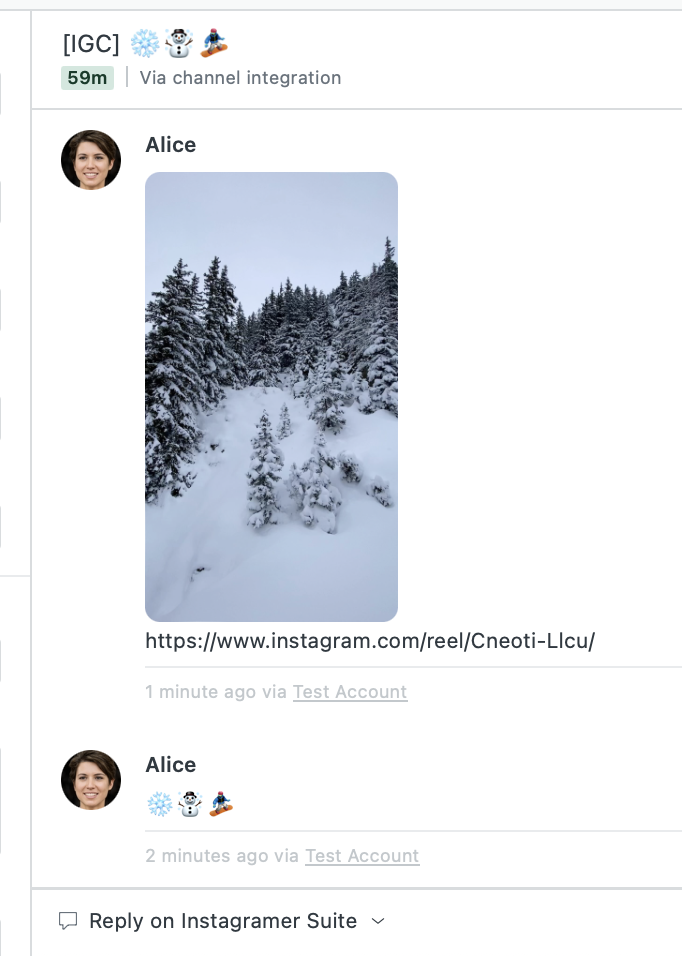Select Via channel integration label
The height and width of the screenshot is (956, 682).
239,78
